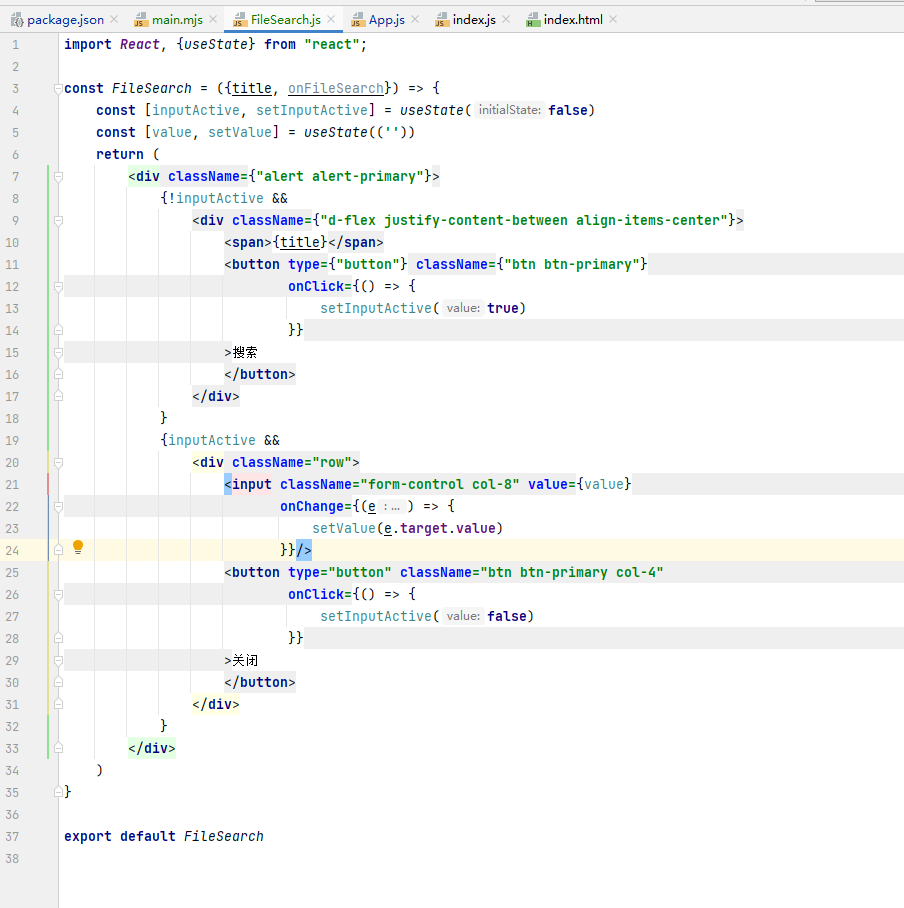Close the main.mjs tab

coord(213,19)
